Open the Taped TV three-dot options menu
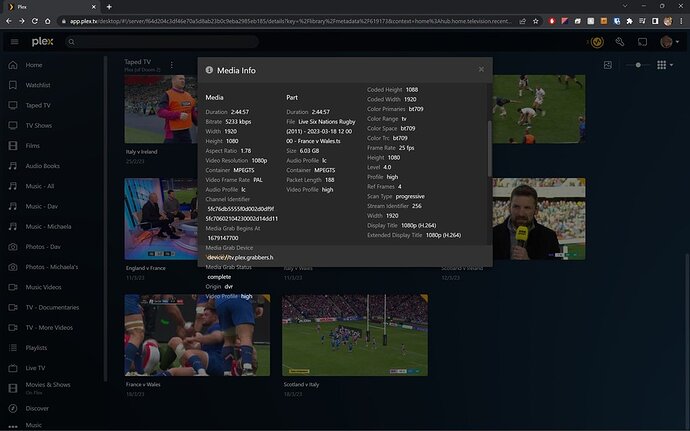 click(x=172, y=65)
